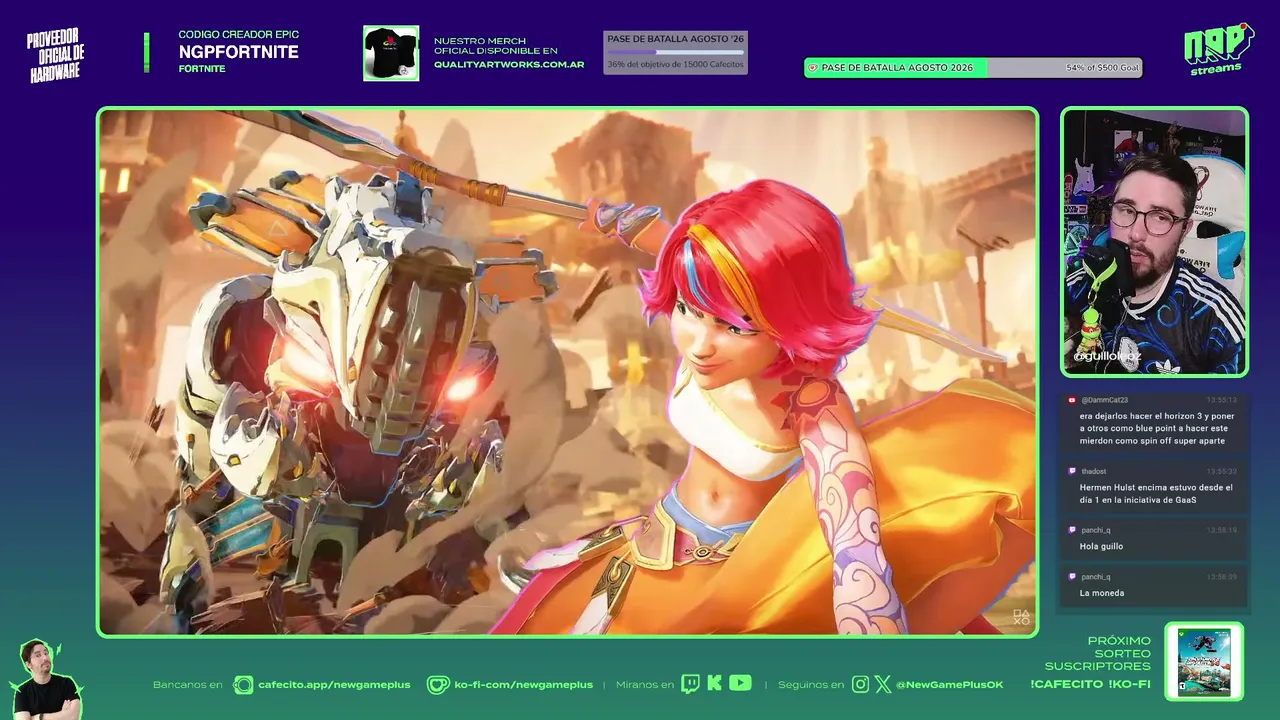Click the '54% of $500 Goal' text
The image size is (1280, 720).
pyautogui.click(x=1103, y=68)
